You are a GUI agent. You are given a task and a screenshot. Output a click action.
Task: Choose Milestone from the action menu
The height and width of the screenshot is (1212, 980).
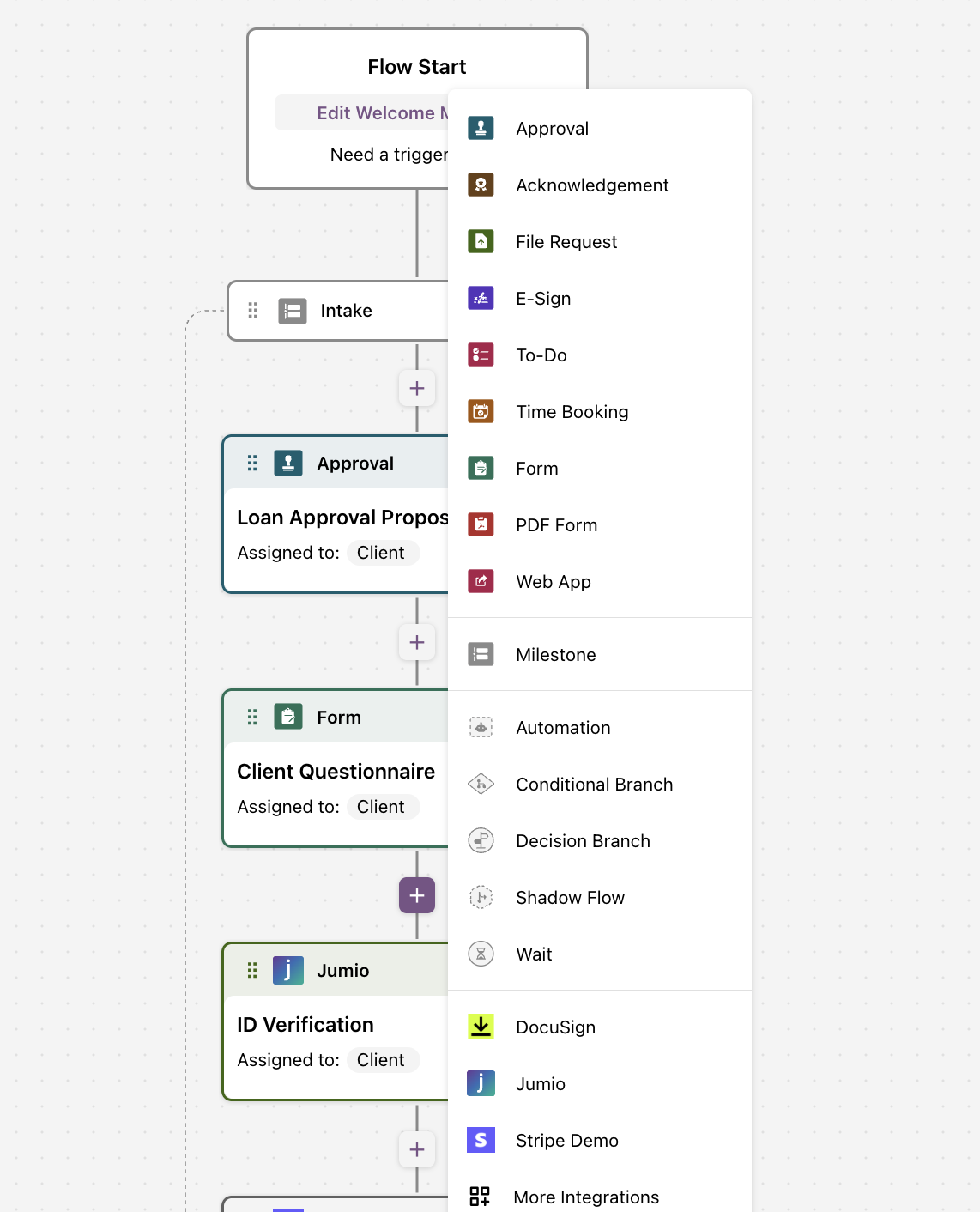(600, 654)
